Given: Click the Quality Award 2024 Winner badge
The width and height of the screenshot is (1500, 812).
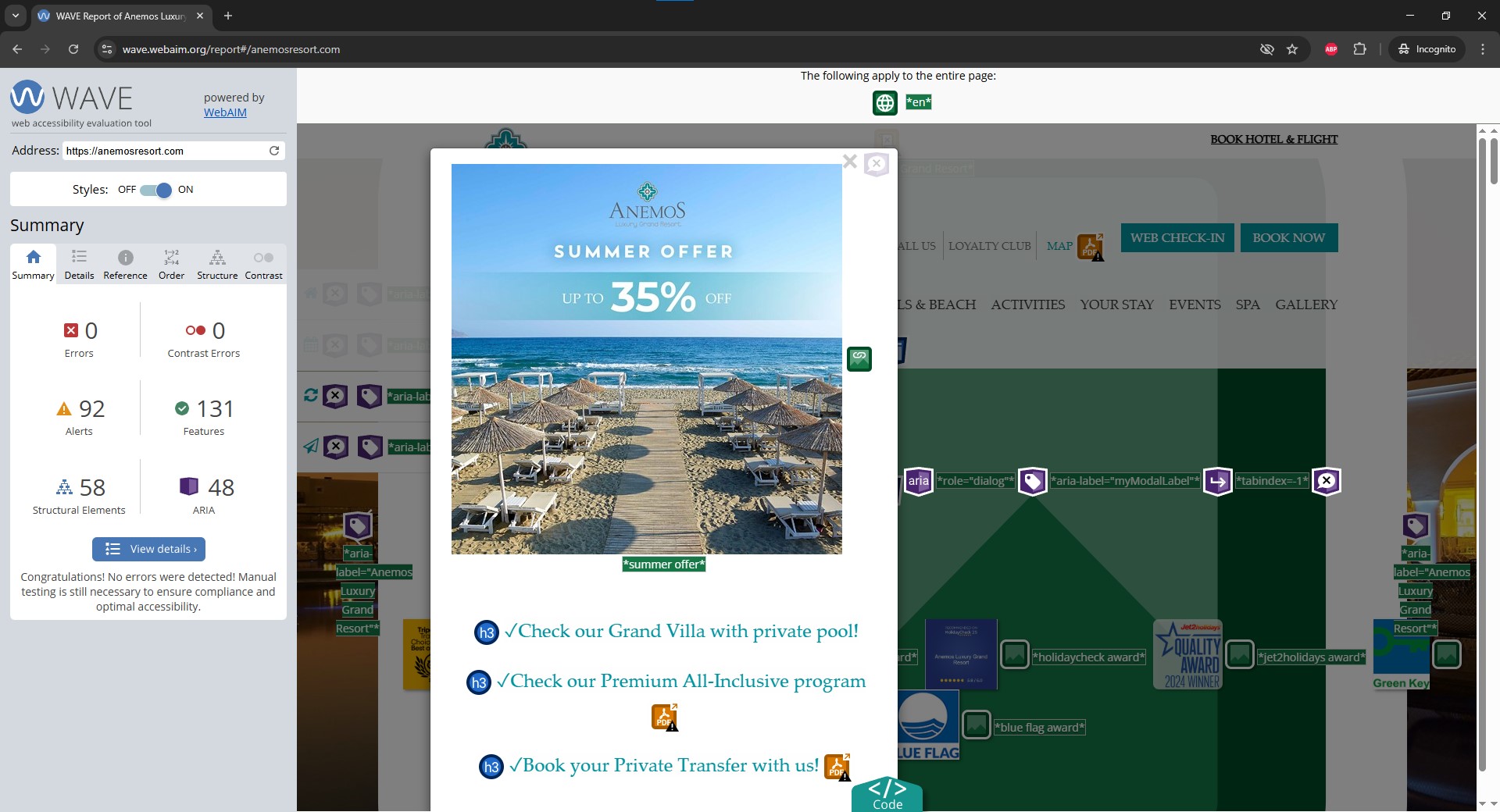Looking at the screenshot, I should click(1188, 655).
